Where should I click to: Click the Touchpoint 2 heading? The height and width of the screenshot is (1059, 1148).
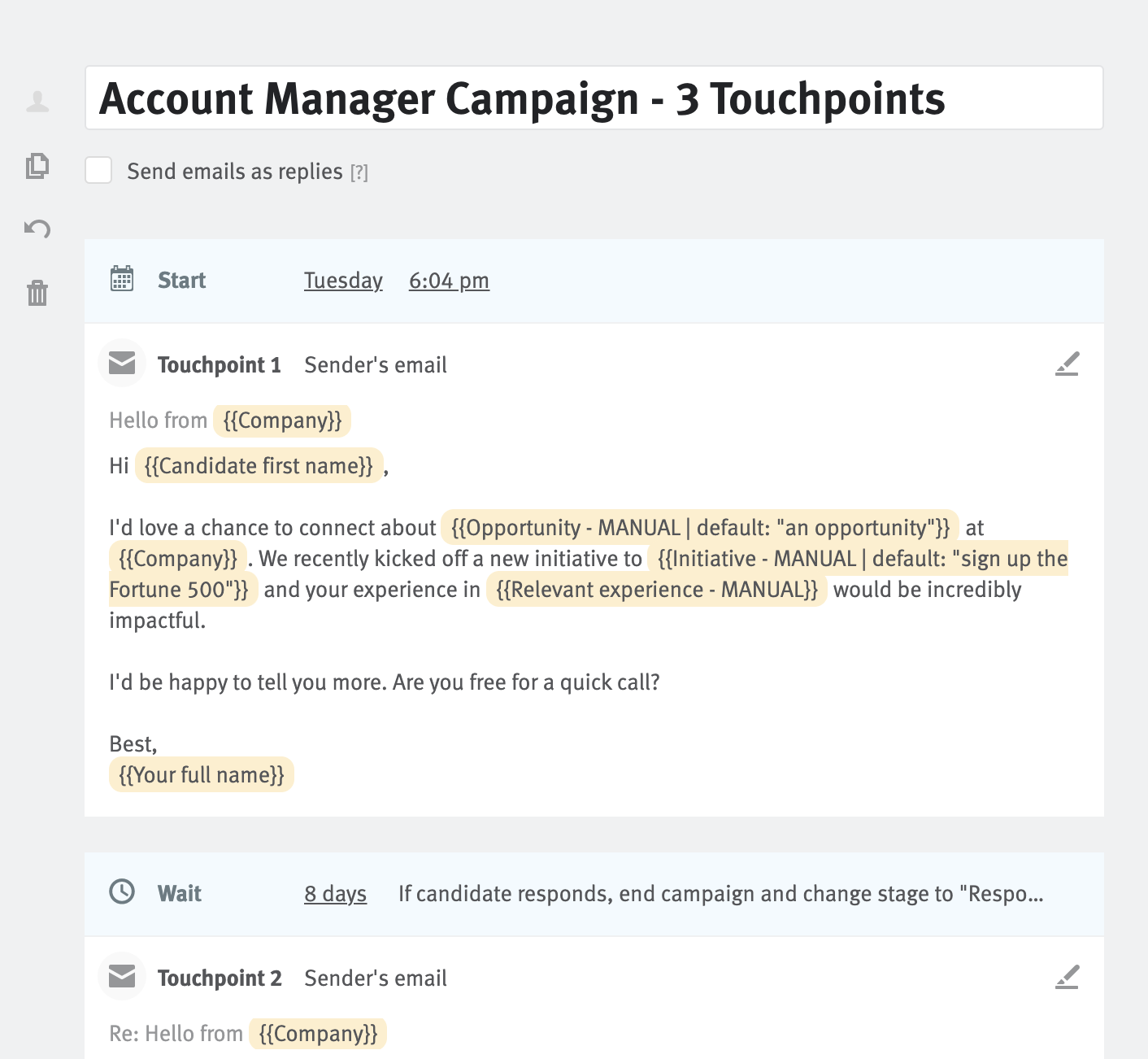tap(220, 978)
